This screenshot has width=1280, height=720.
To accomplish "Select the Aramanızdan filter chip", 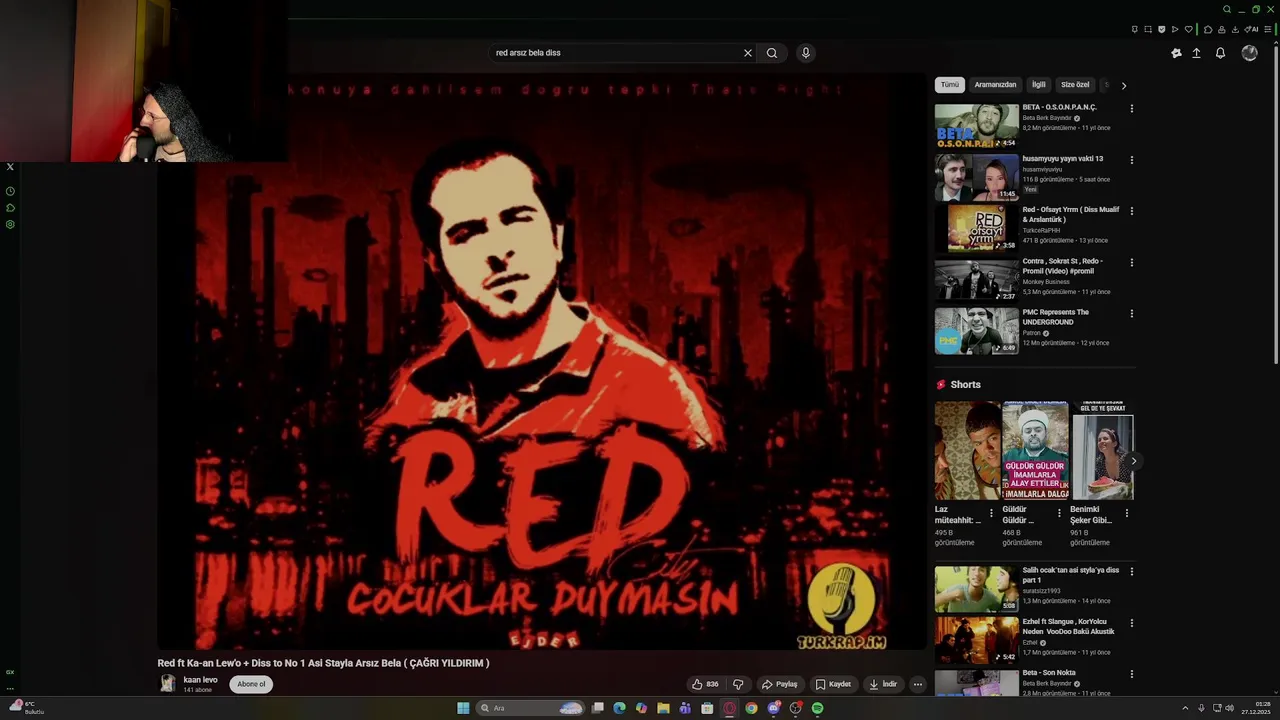I will coord(995,85).
